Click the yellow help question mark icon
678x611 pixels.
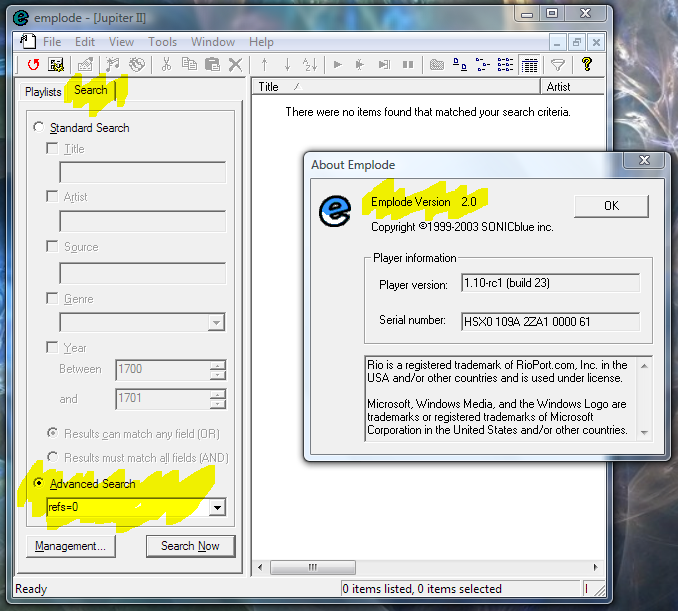point(587,65)
